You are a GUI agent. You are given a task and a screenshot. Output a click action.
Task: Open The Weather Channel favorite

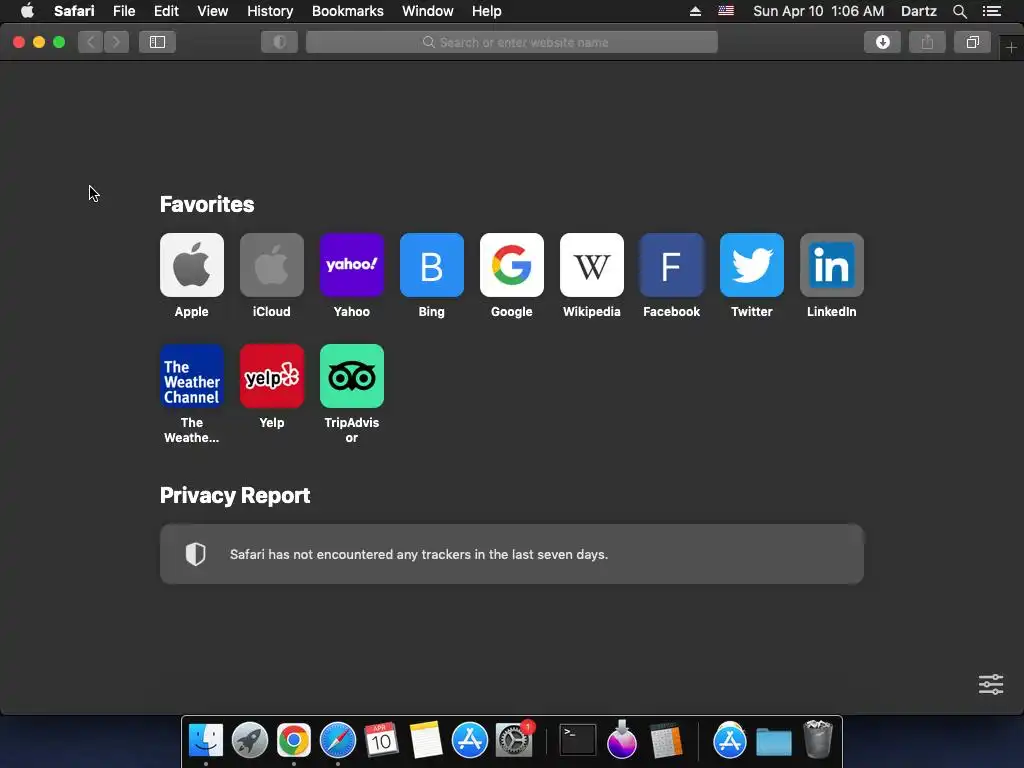pyautogui.click(x=191, y=376)
